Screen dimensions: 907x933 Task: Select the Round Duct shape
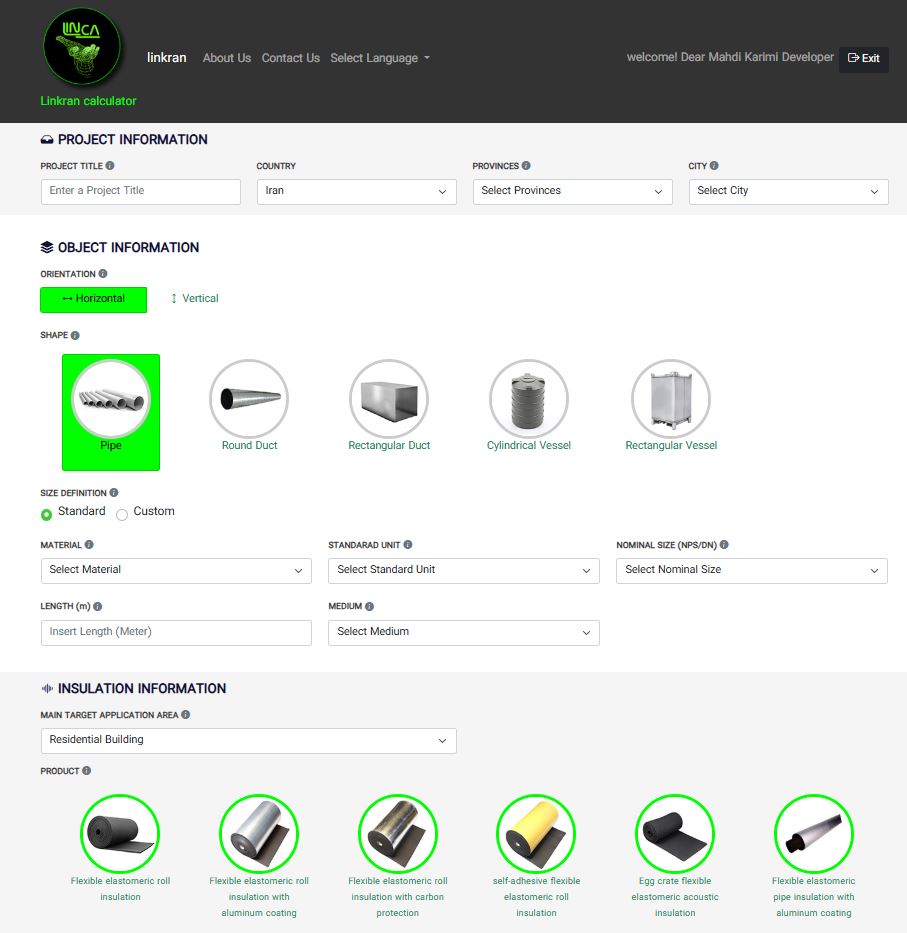click(x=249, y=406)
